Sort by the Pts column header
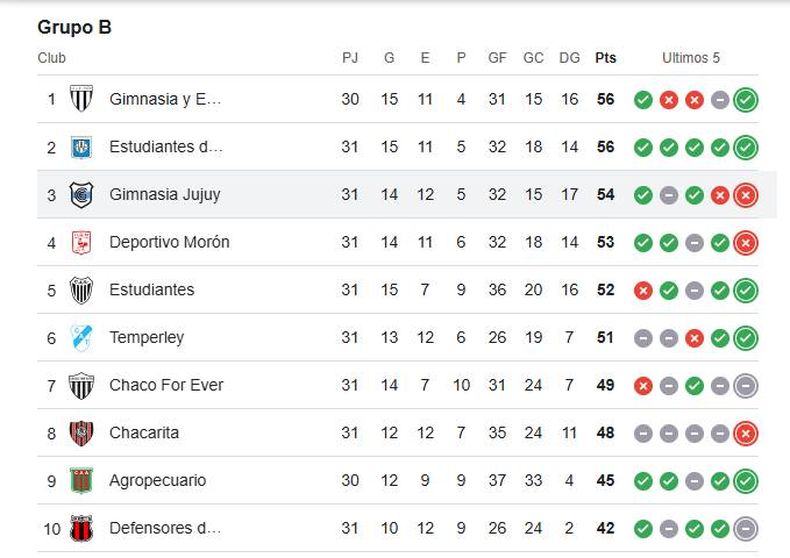This screenshot has height=558, width=790. coord(606,58)
